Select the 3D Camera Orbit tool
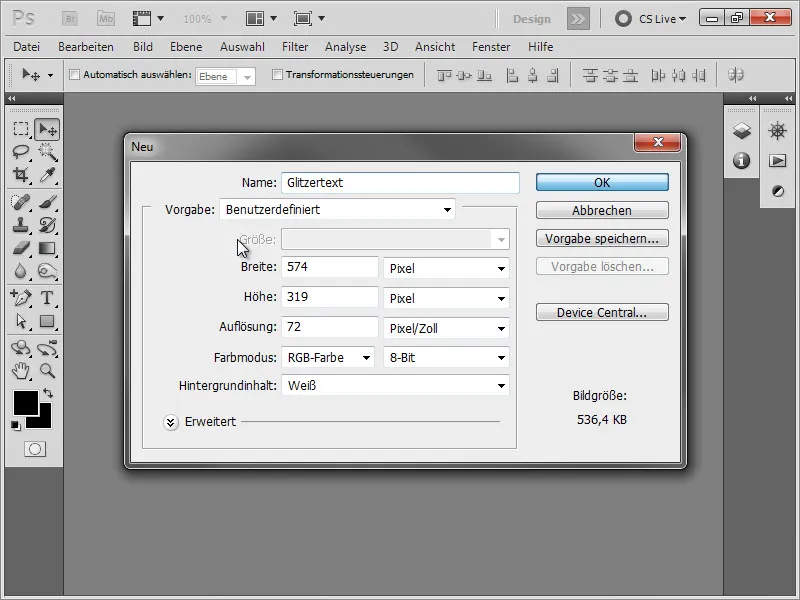 point(47,348)
